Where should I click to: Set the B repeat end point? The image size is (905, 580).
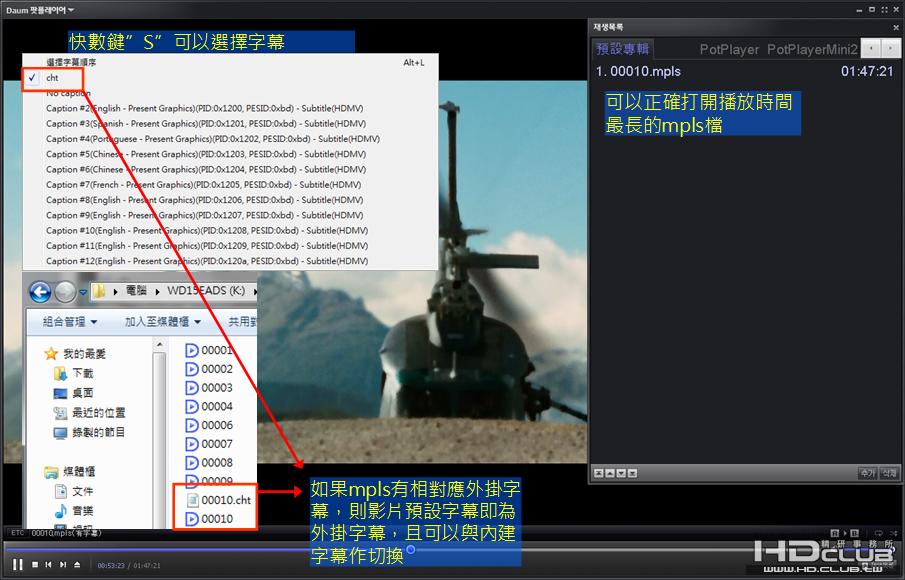point(854,533)
